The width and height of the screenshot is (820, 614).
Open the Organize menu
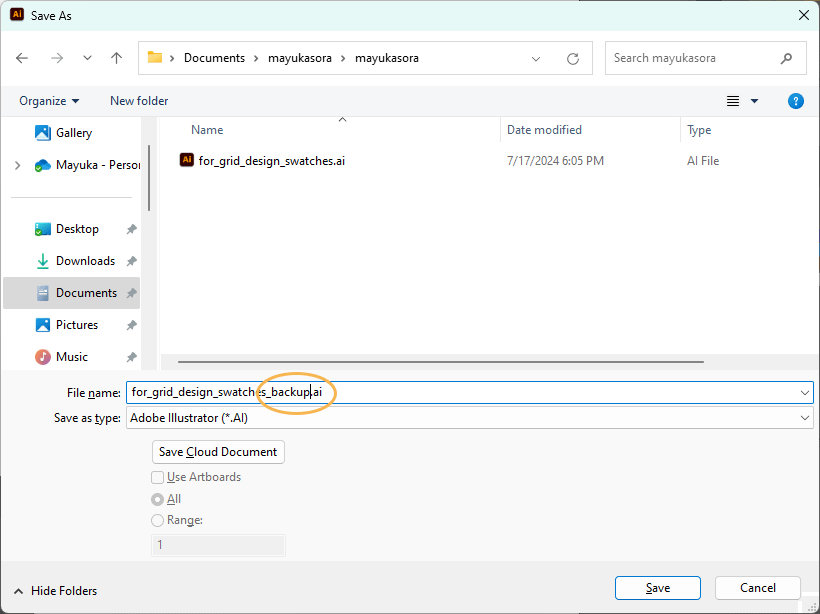[49, 101]
